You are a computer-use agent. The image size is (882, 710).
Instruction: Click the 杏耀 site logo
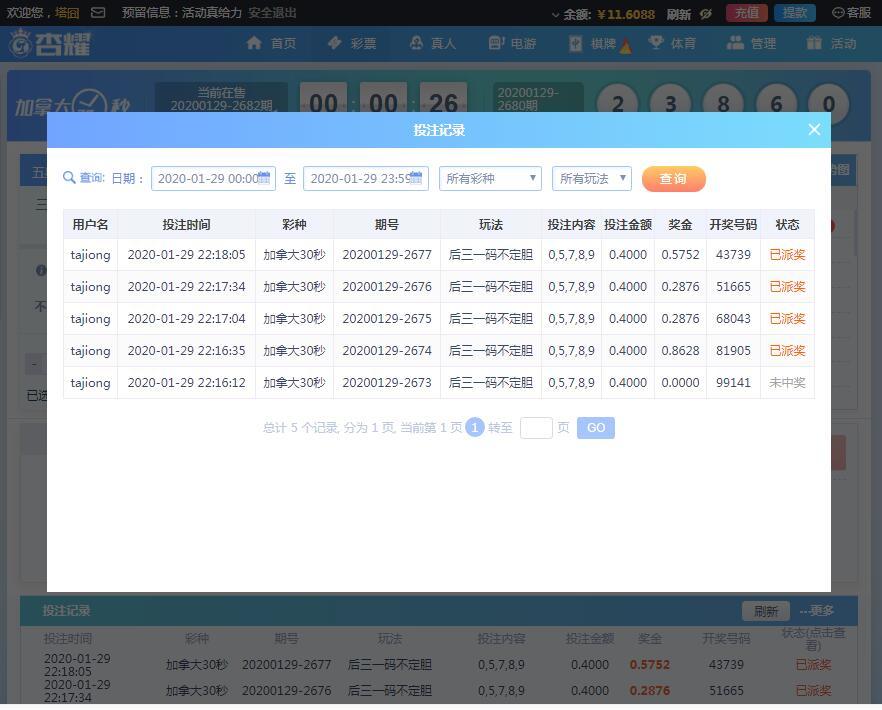(x=50, y=44)
